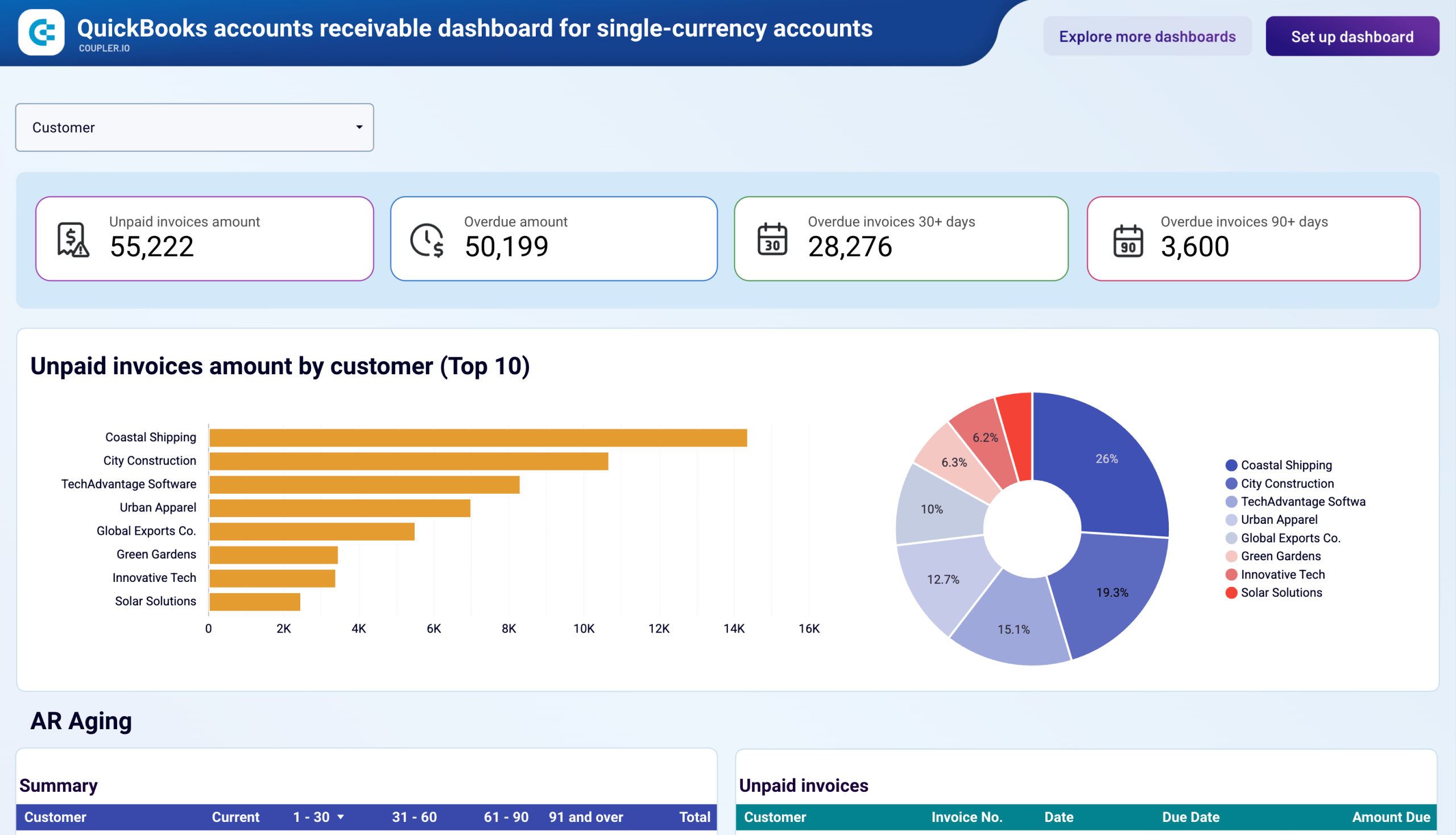Click "Set up dashboard"

[x=1352, y=36]
